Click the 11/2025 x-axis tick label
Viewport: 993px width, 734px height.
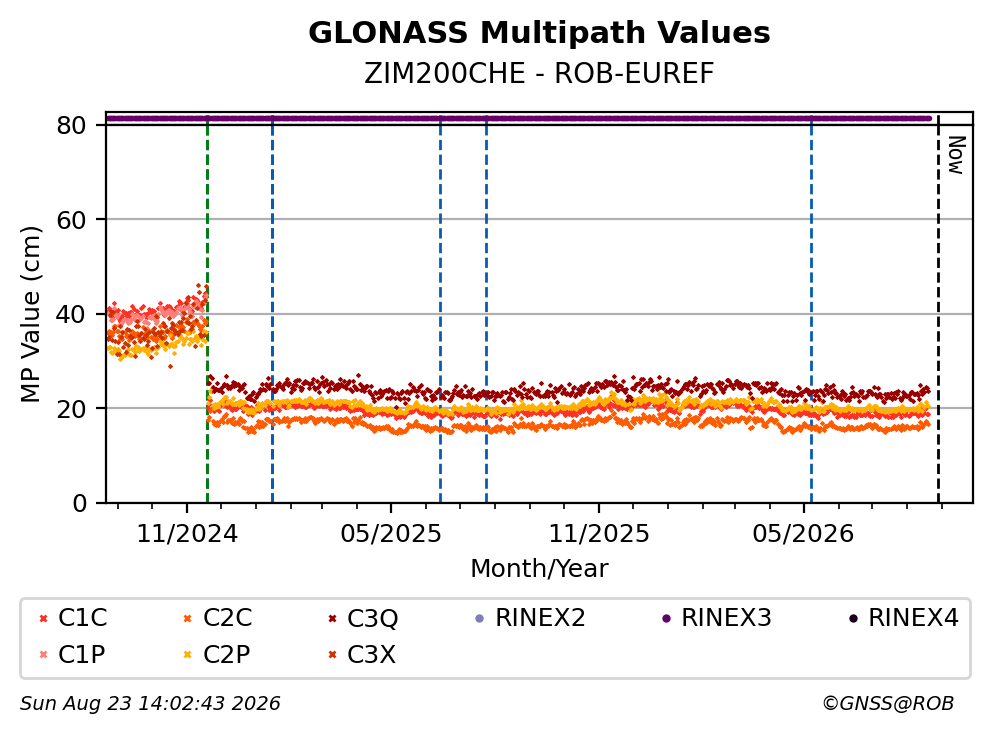coord(598,534)
